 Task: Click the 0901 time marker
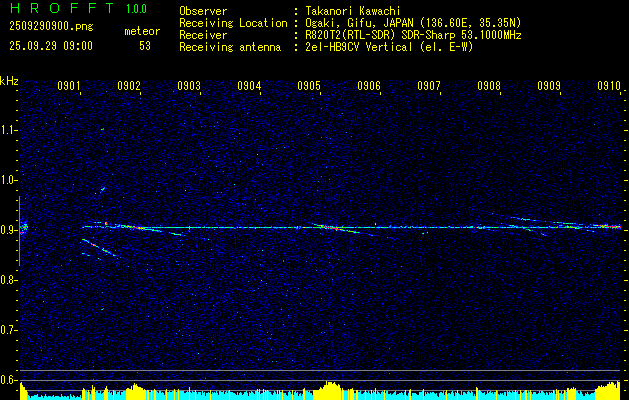[x=69, y=86]
